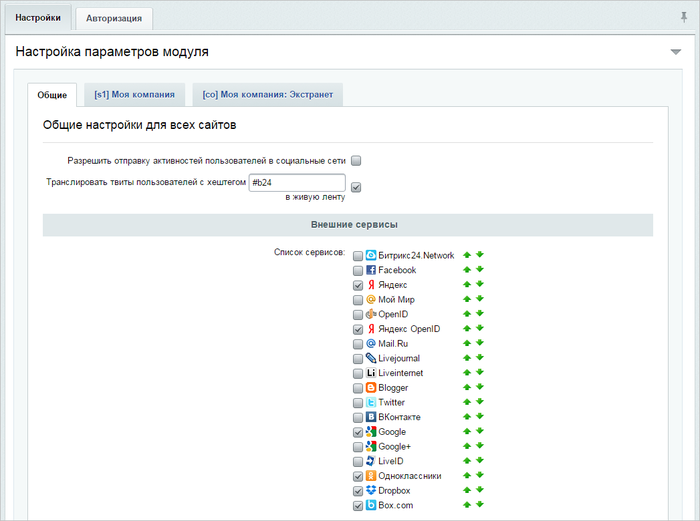Viewport: 700px width, 521px height.
Task: Switch to the Авторизация tab
Action: pyautogui.click(x=114, y=19)
